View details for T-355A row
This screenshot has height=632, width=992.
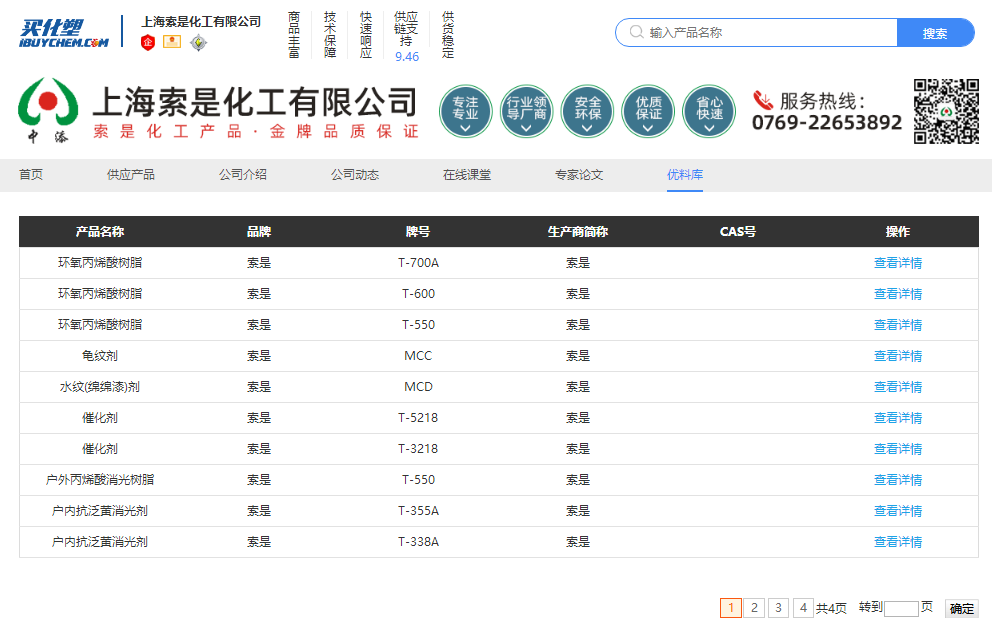[x=898, y=511]
